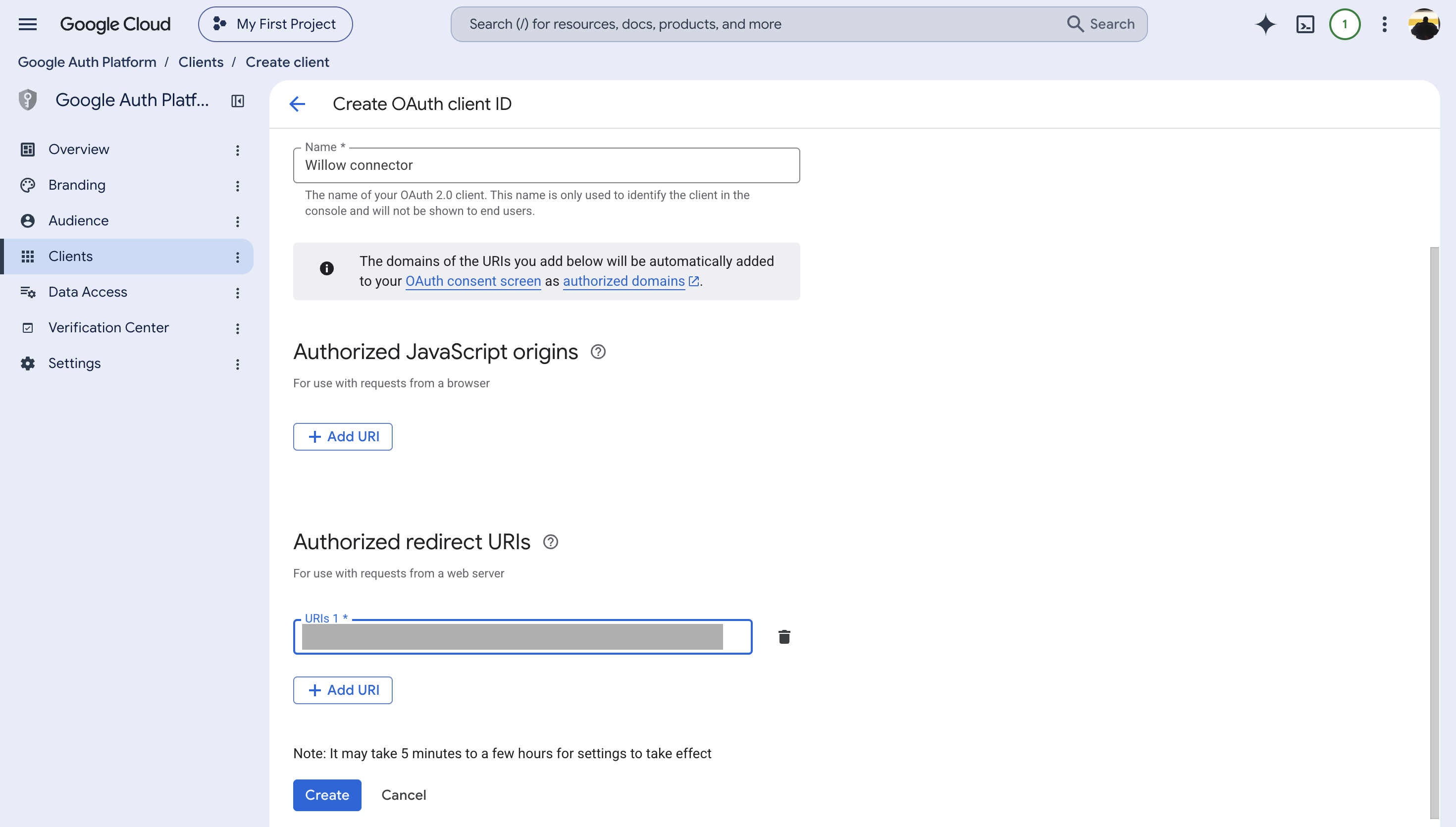Add URI under Authorized JavaScript origins
Image resolution: width=1456 pixels, height=827 pixels.
coord(342,437)
